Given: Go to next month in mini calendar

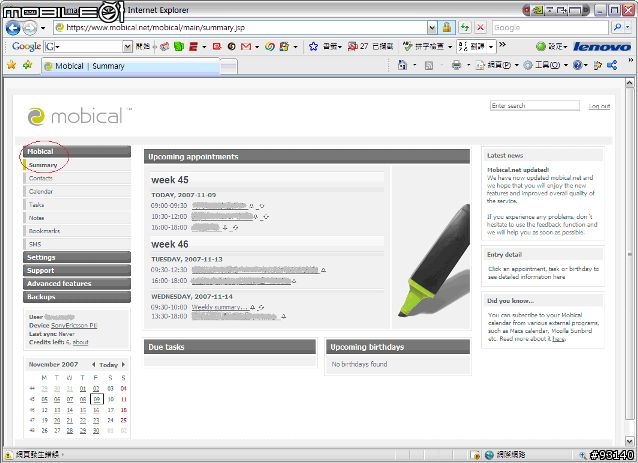Looking at the screenshot, I should point(123,365).
